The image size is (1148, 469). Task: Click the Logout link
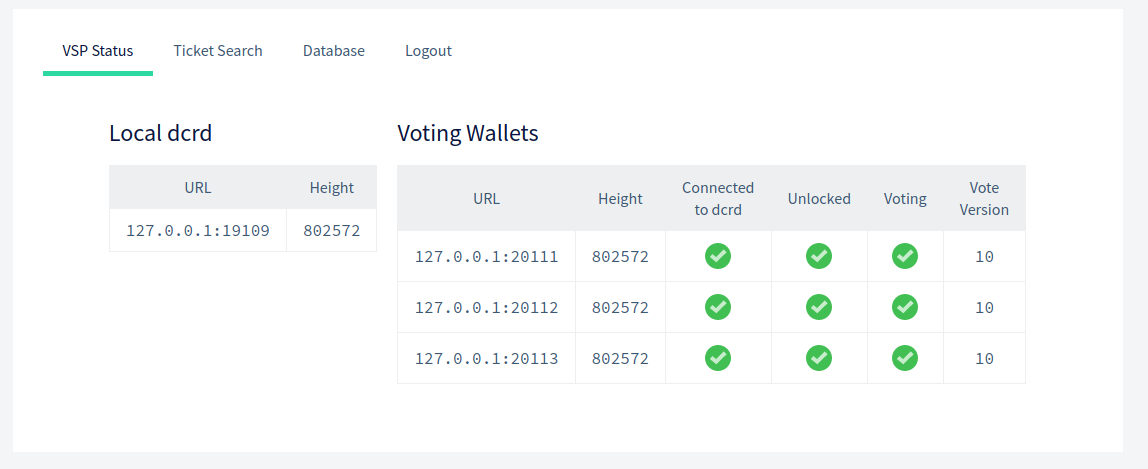click(x=428, y=51)
